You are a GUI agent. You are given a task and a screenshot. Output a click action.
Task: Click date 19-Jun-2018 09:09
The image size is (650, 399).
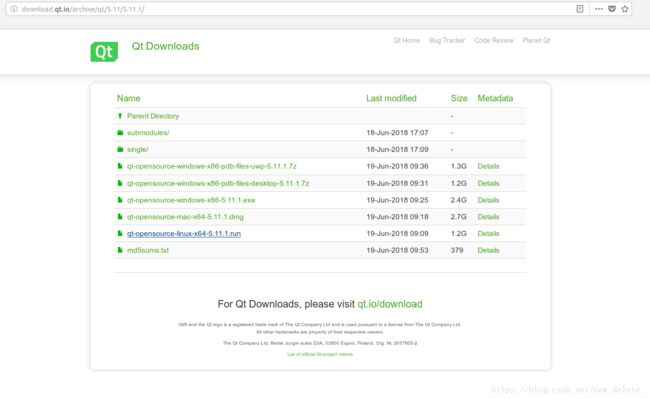pos(397,233)
